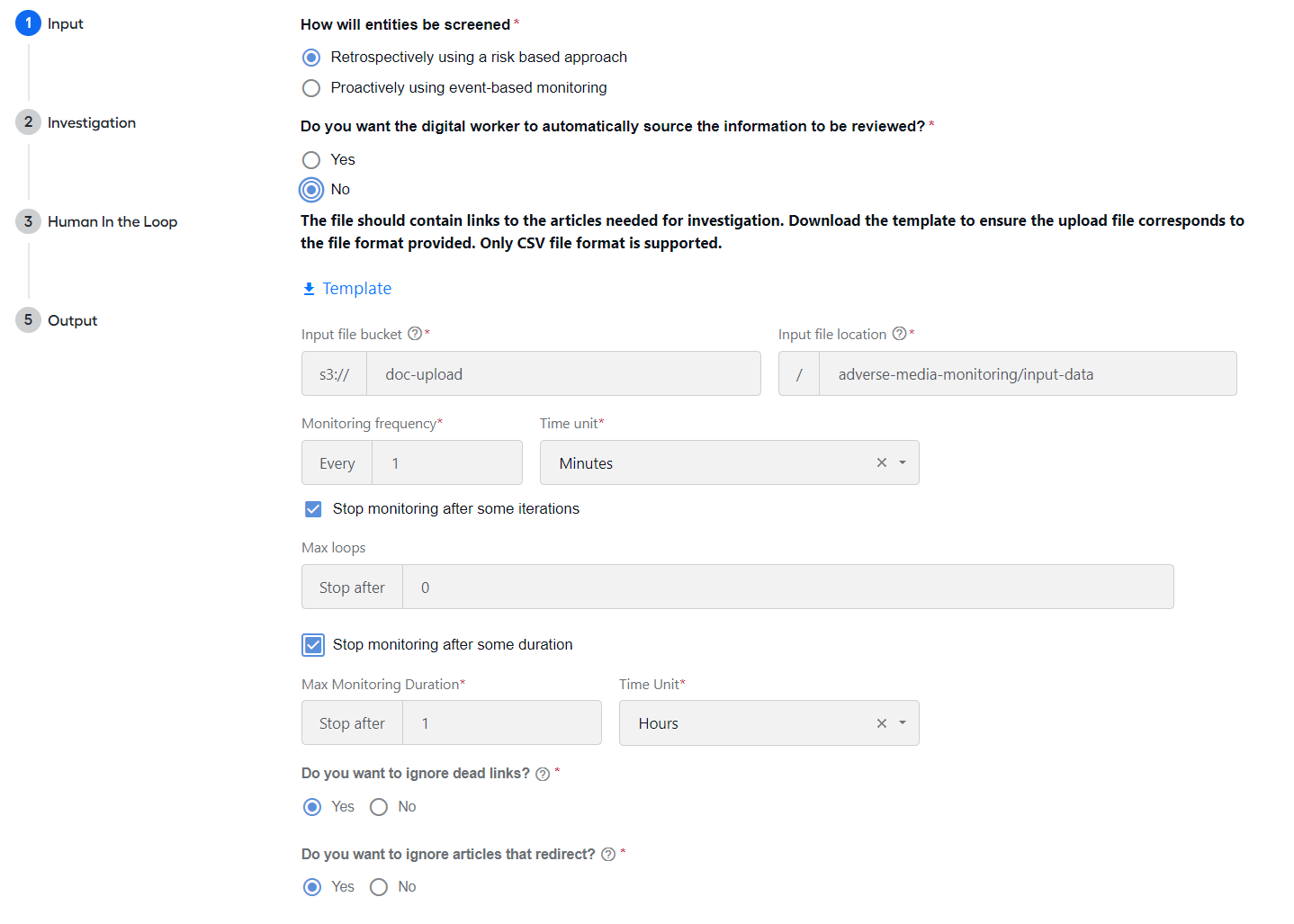Uncheck Stop monitoring after some duration
The height and width of the screenshot is (924, 1294).
point(313,645)
